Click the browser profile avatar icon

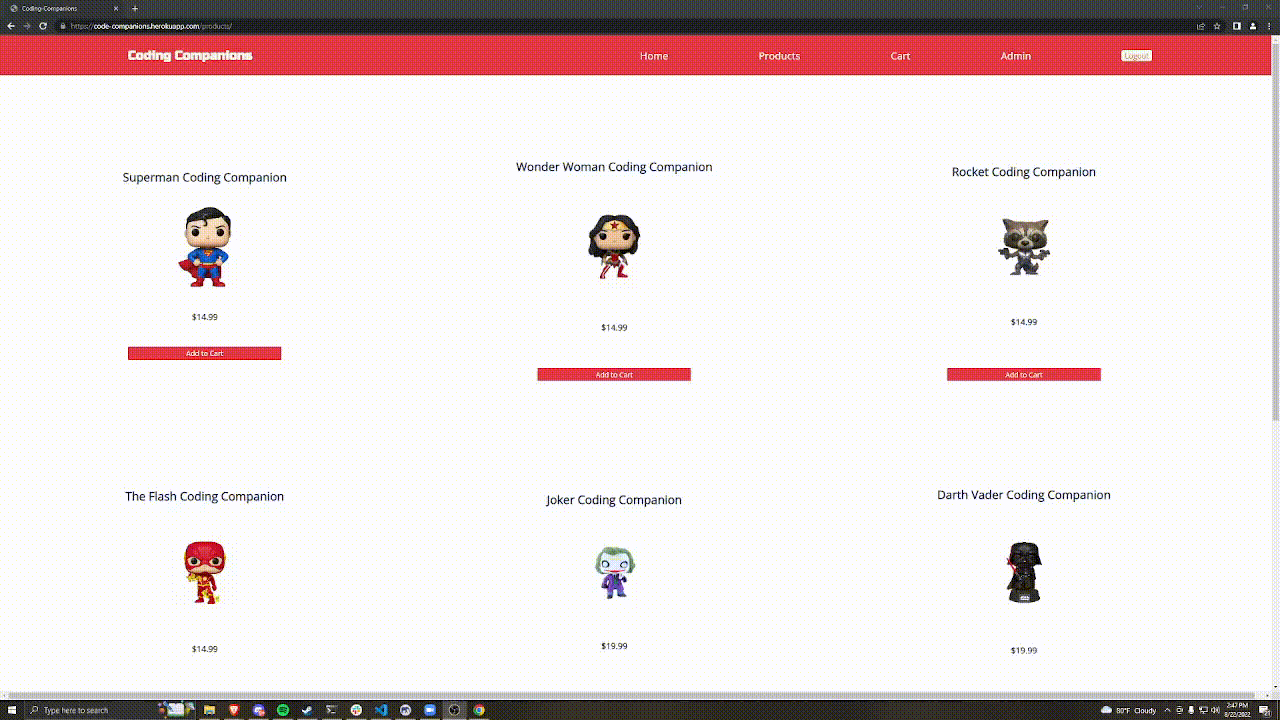(1252, 27)
